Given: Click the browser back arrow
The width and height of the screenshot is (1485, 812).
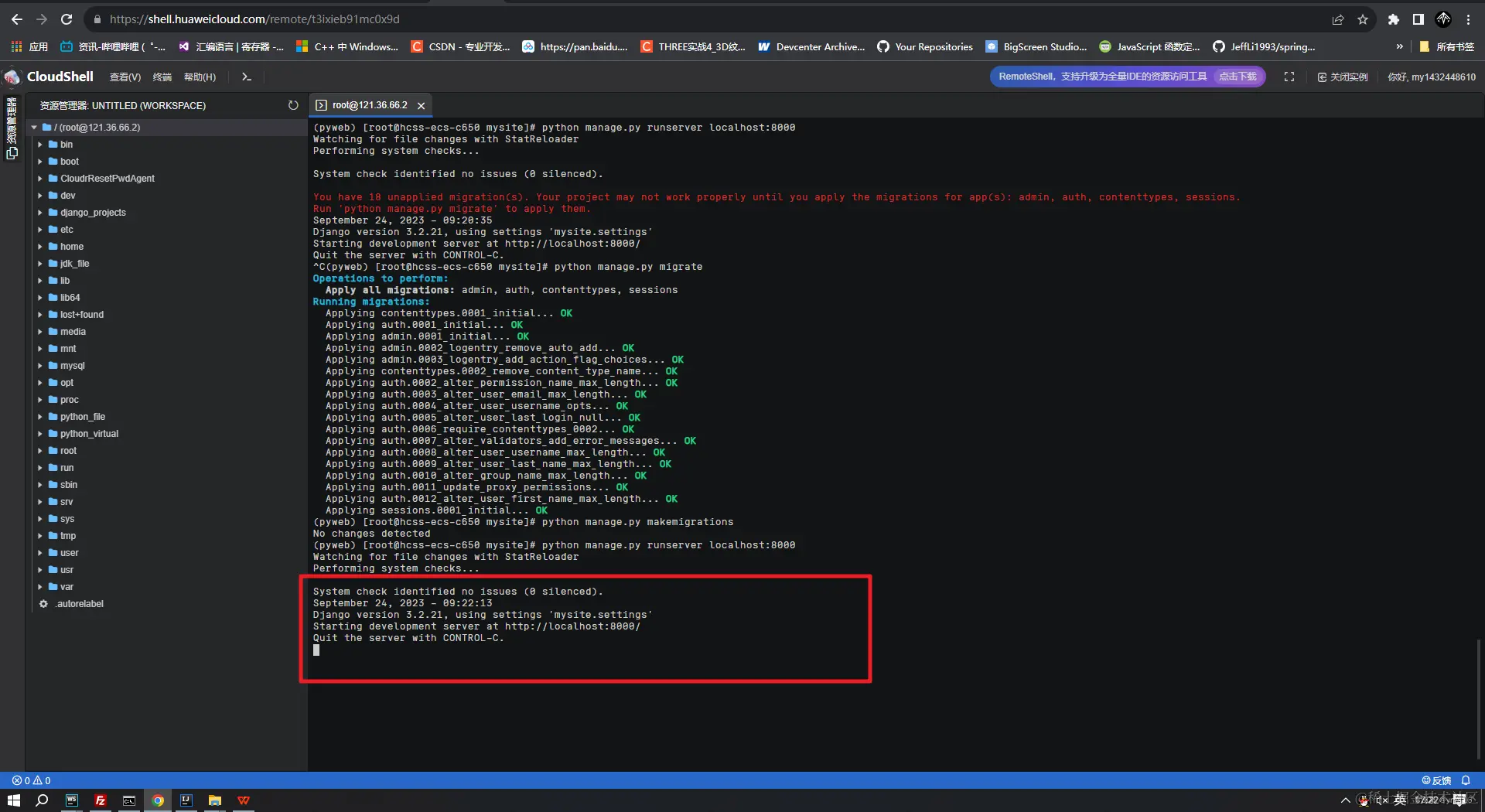Looking at the screenshot, I should [x=17, y=19].
